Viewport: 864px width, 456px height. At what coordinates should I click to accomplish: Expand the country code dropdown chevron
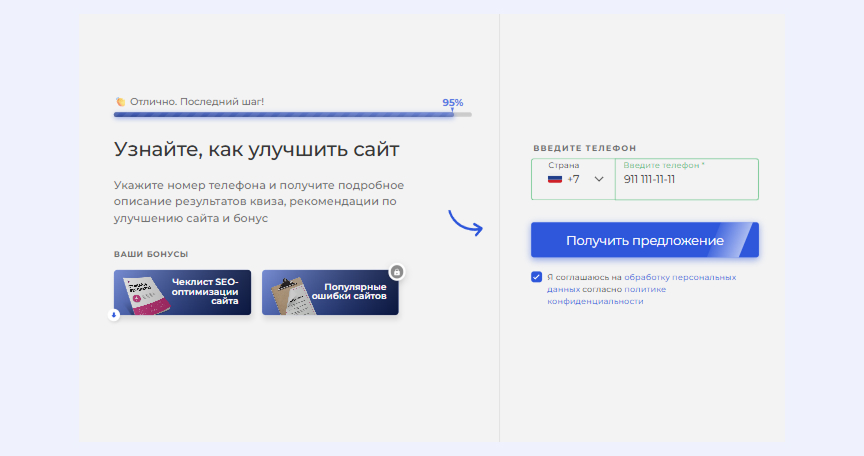(599, 179)
